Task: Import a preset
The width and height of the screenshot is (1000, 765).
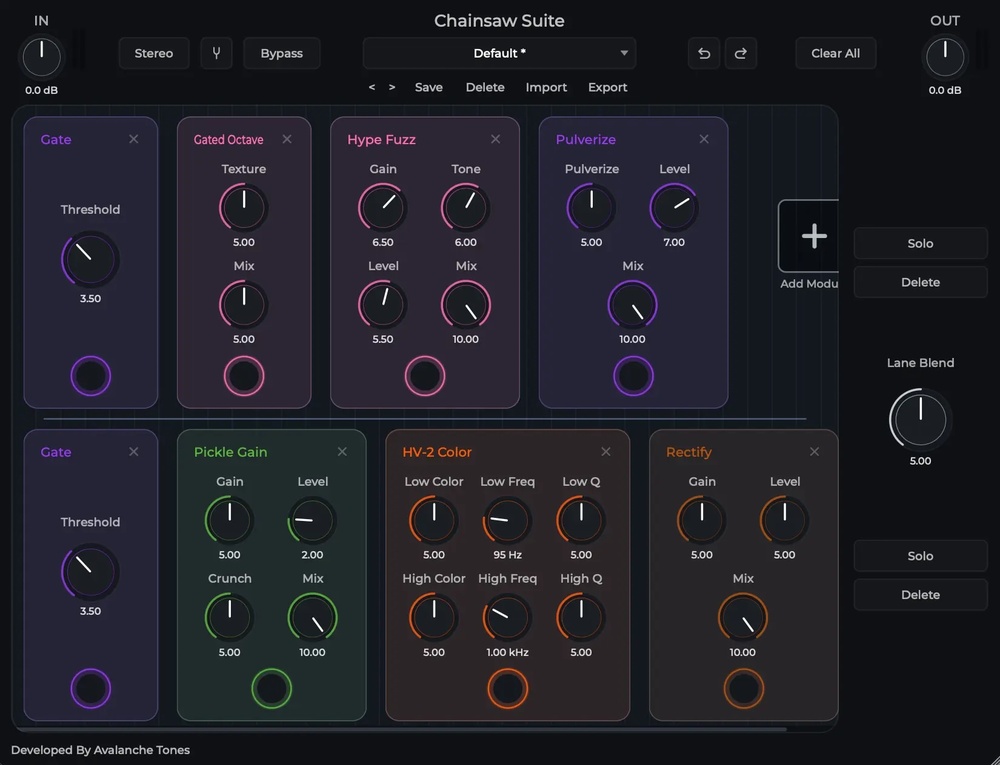Action: pyautogui.click(x=546, y=87)
